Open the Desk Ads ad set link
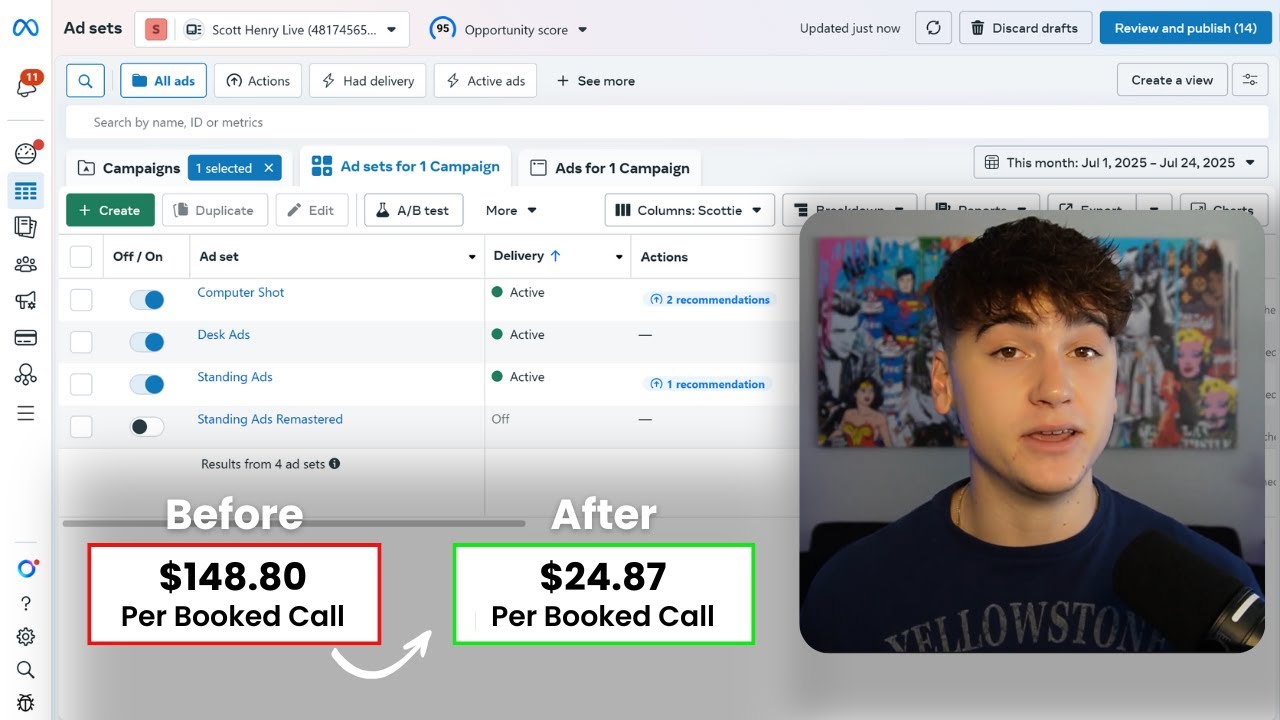The image size is (1280, 720). [x=224, y=334]
